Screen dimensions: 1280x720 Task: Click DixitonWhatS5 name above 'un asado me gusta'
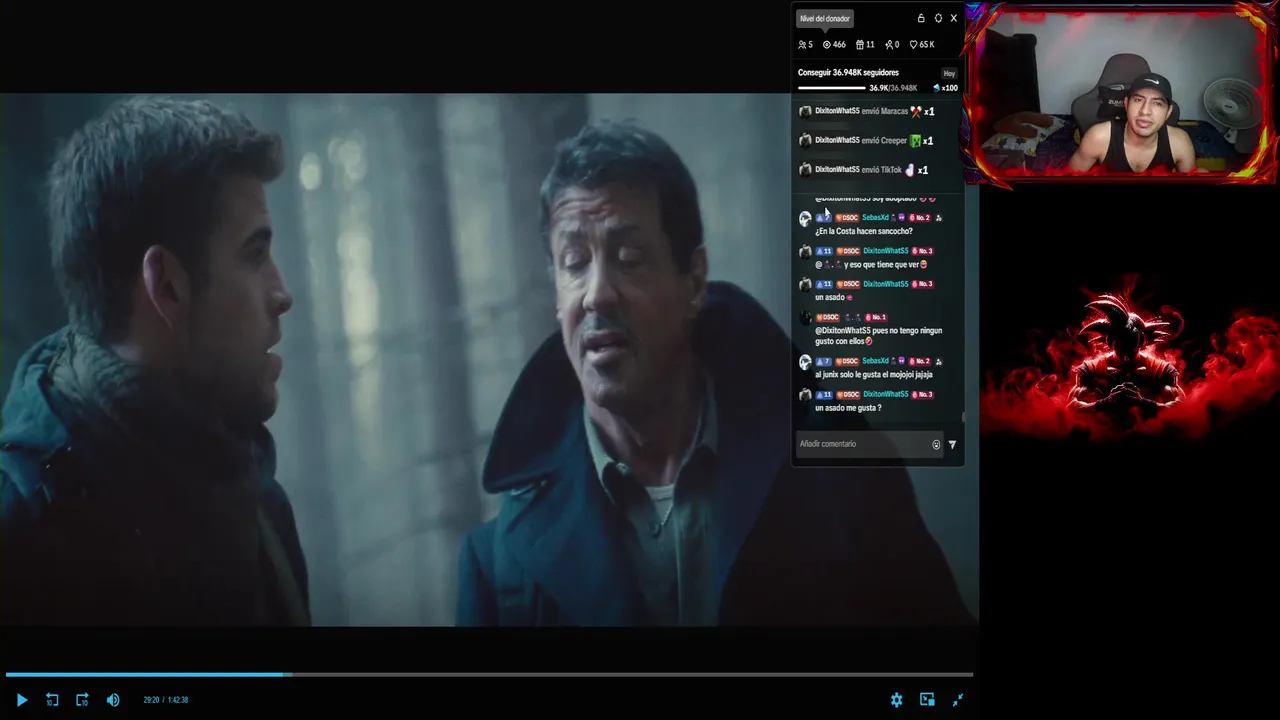(886, 394)
